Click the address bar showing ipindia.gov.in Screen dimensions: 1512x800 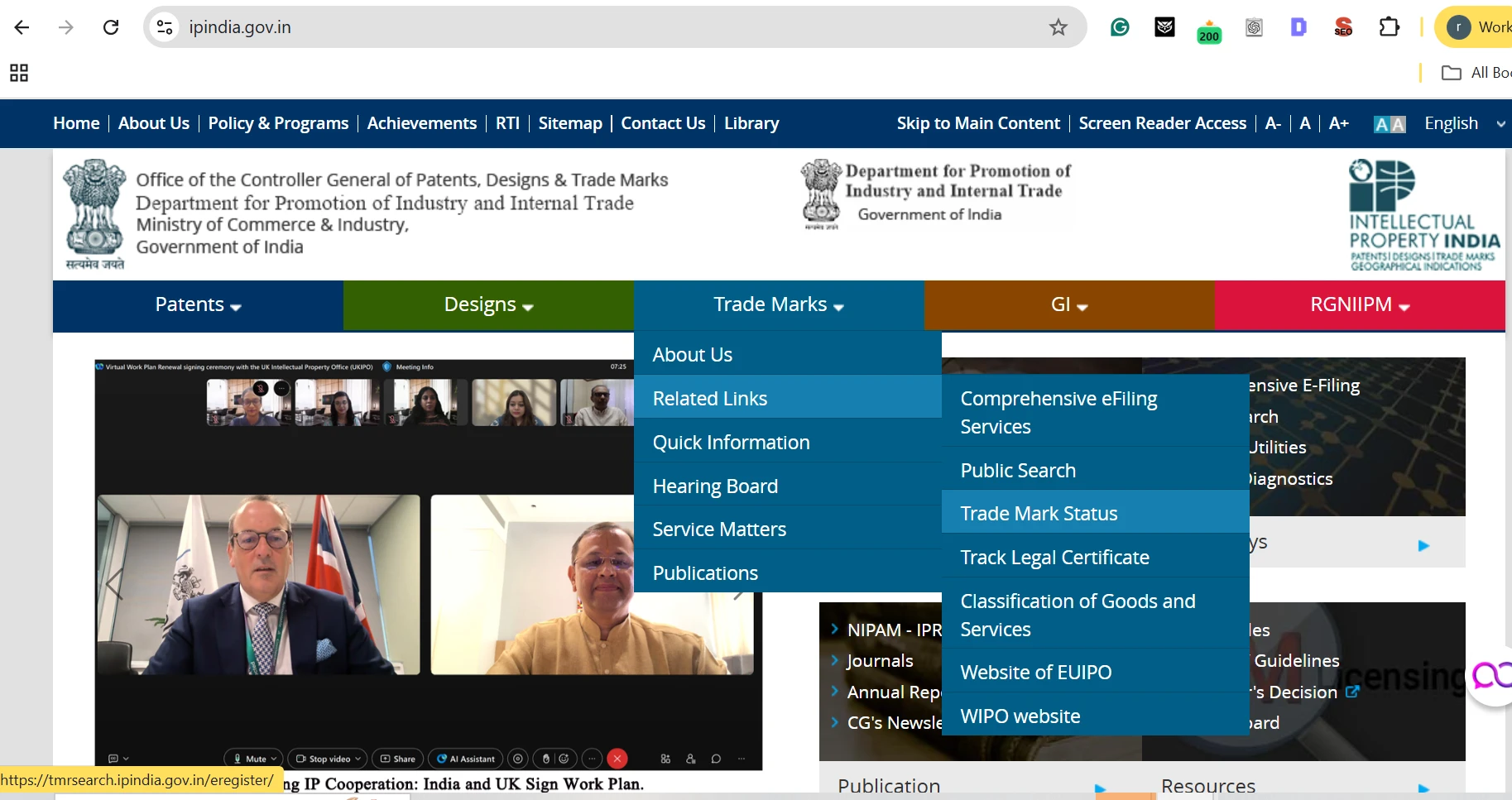579,27
